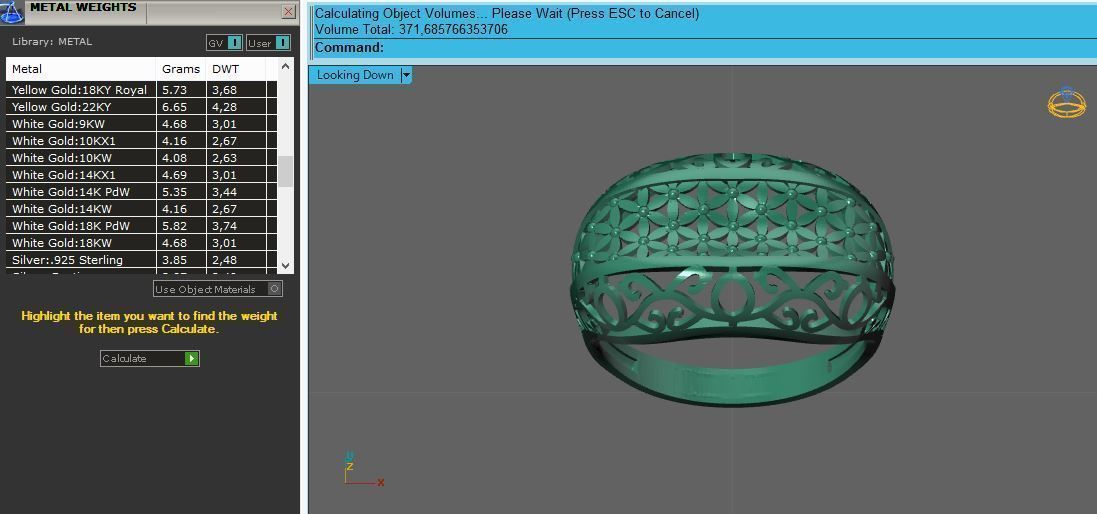
Task: Sort by Grams column header
Action: click(181, 69)
